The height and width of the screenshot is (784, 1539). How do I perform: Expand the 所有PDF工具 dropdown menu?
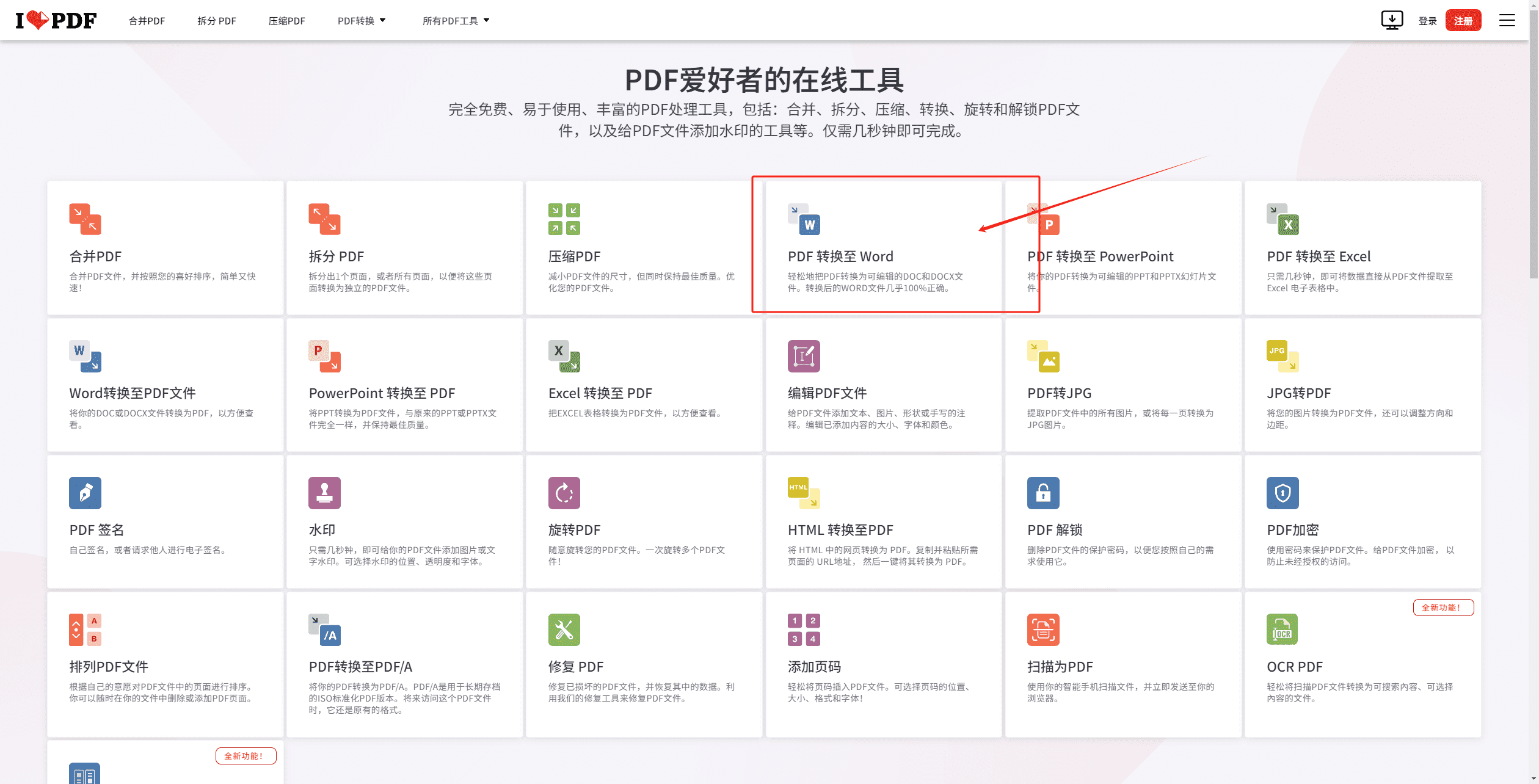(456, 21)
